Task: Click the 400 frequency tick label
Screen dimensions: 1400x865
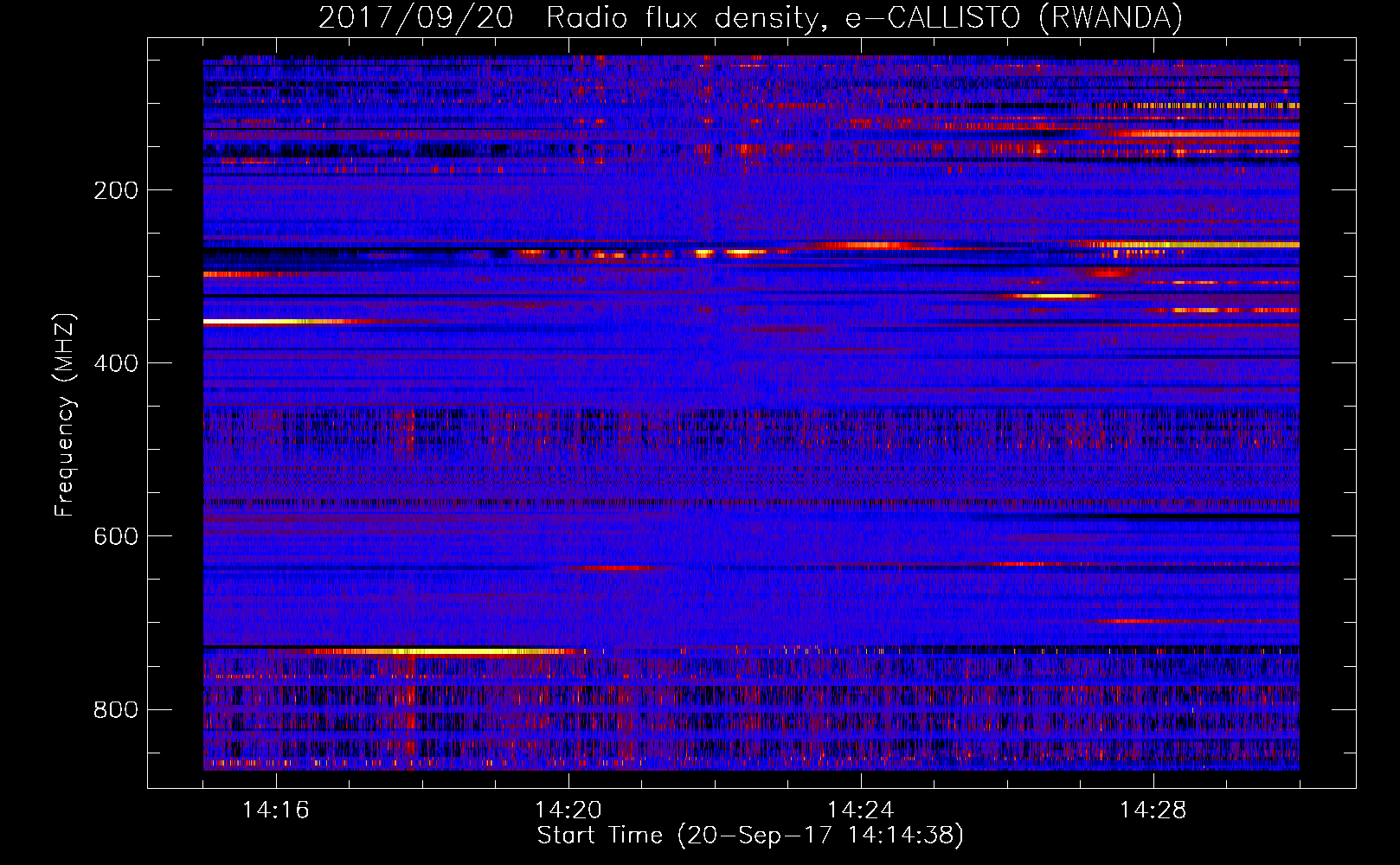Action: (x=115, y=363)
